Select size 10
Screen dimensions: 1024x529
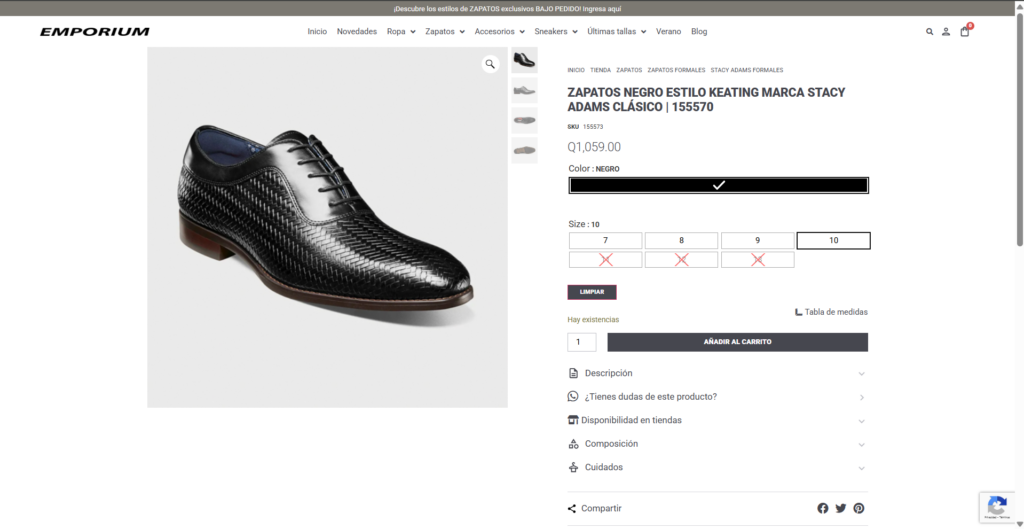[x=833, y=240]
